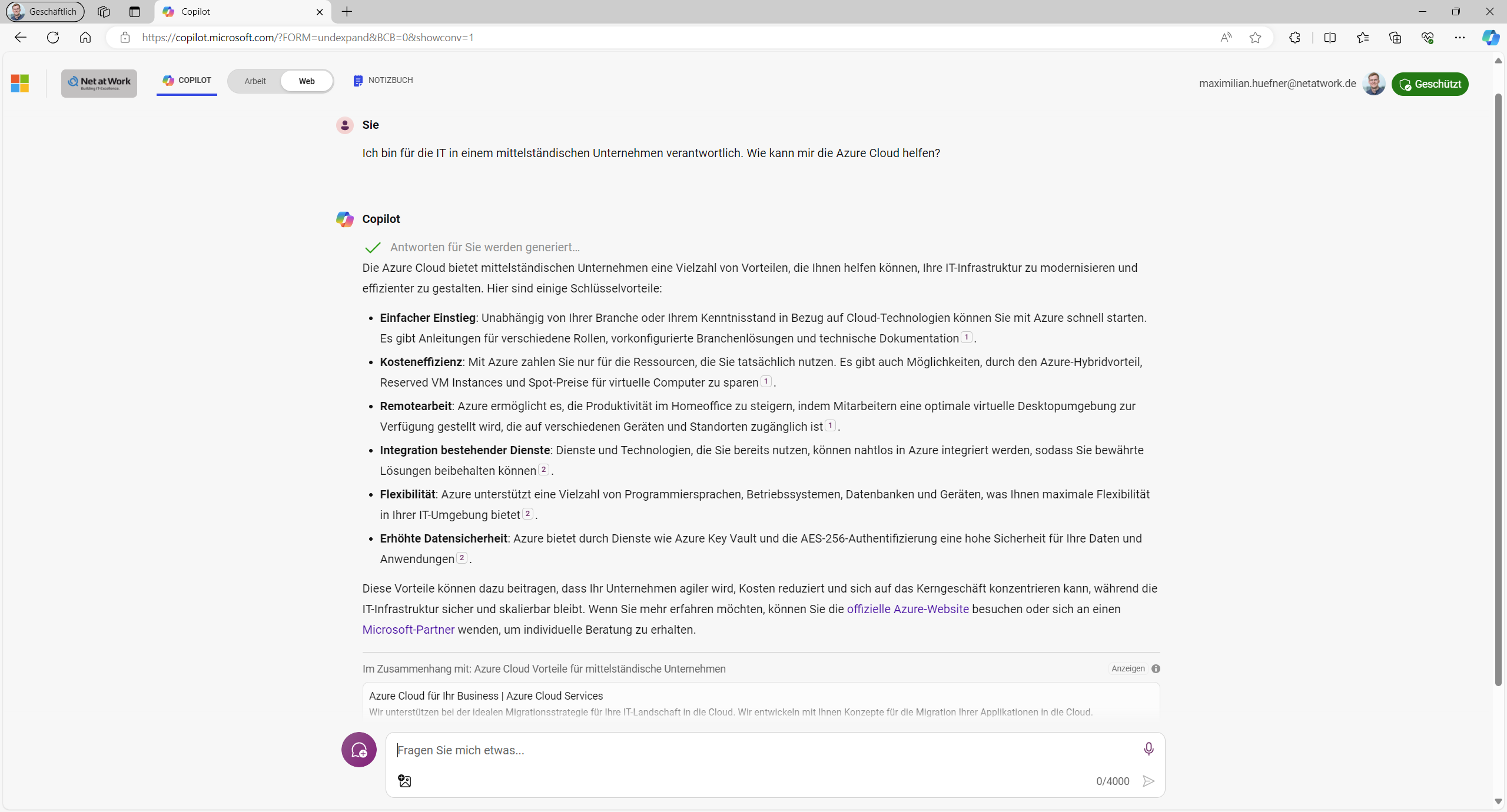Image resolution: width=1507 pixels, height=812 pixels.
Task: Click the Erhöhte Datensicherheit bold heading
Action: click(x=443, y=538)
